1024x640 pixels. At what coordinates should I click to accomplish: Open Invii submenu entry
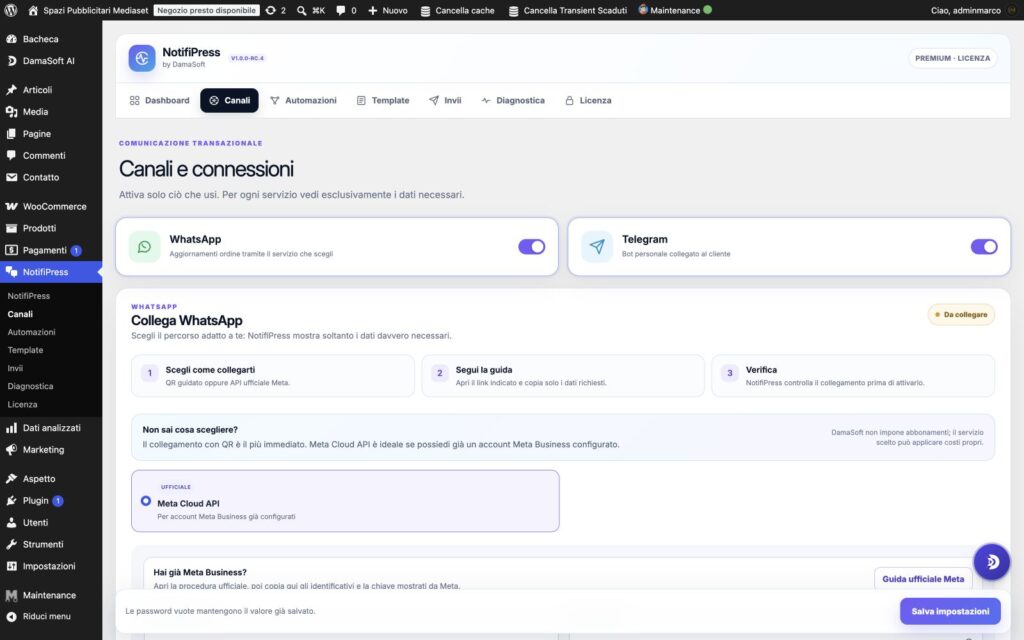(x=15, y=368)
